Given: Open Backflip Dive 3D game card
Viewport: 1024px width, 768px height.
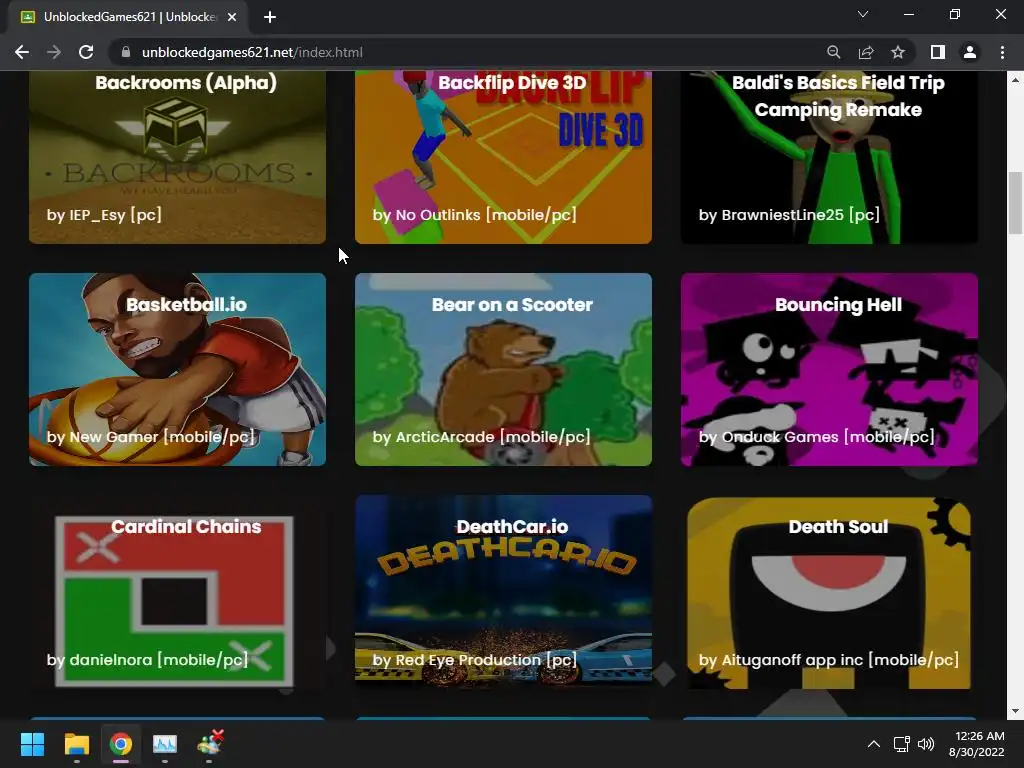Looking at the screenshot, I should pos(503,157).
